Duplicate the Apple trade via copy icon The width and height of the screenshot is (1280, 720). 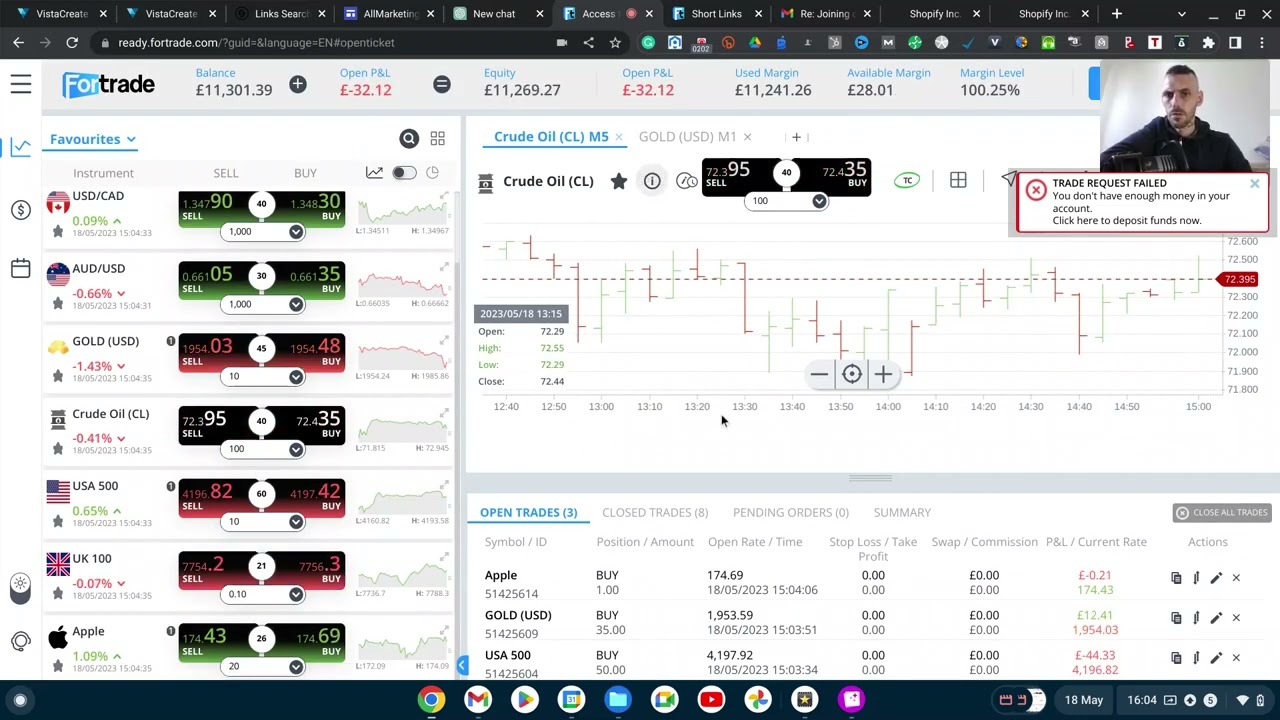[x=1176, y=578]
